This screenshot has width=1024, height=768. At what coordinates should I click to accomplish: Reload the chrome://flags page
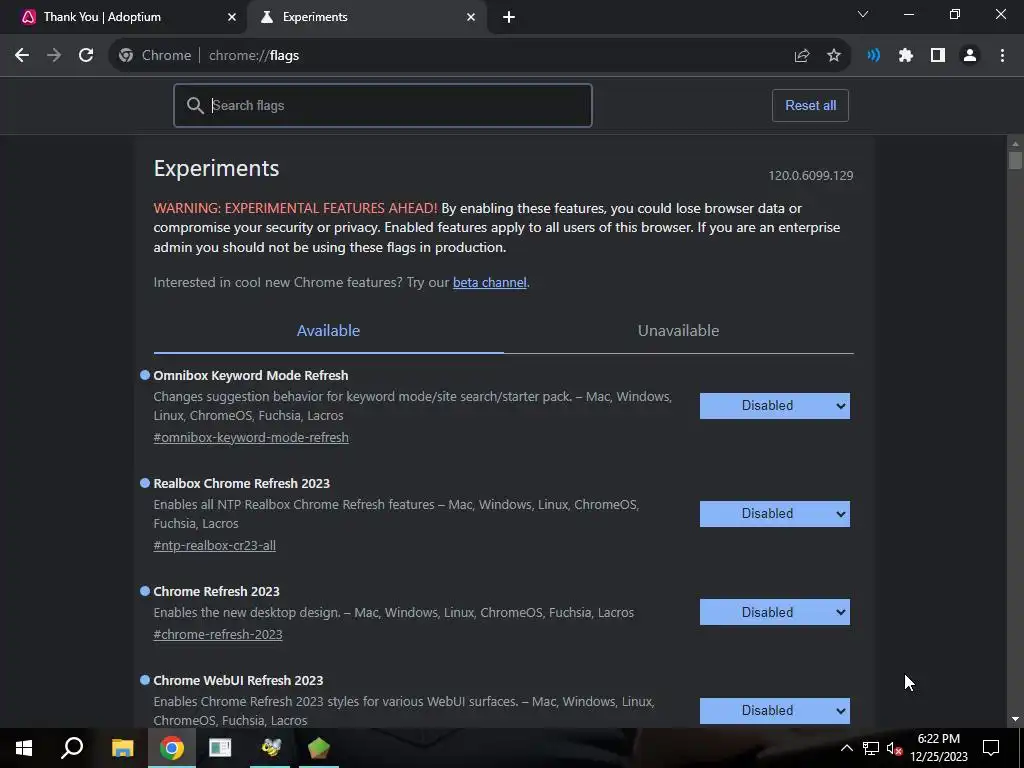(86, 56)
